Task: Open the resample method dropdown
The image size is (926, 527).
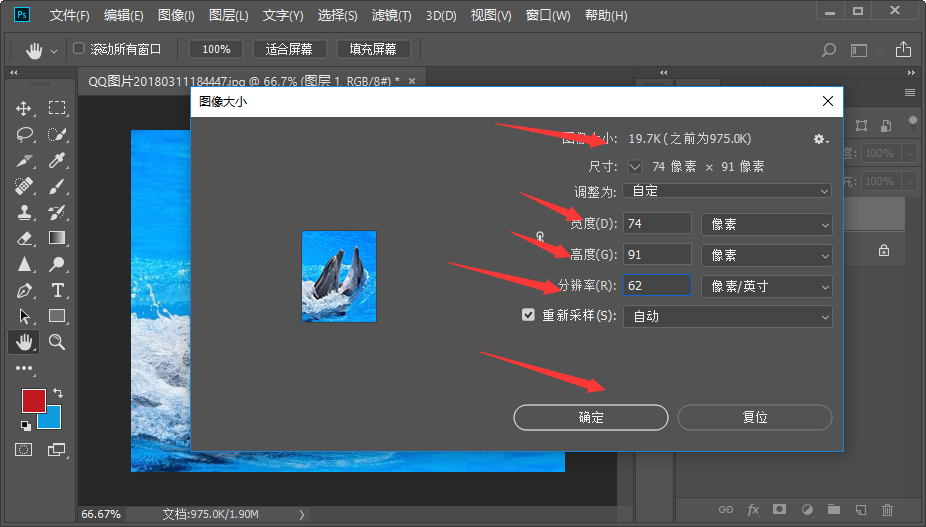Action: point(727,316)
